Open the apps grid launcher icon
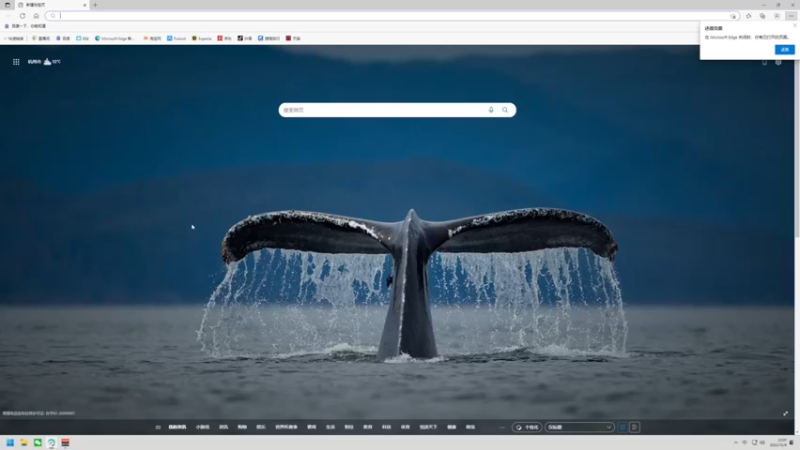800x450 pixels. (x=16, y=62)
